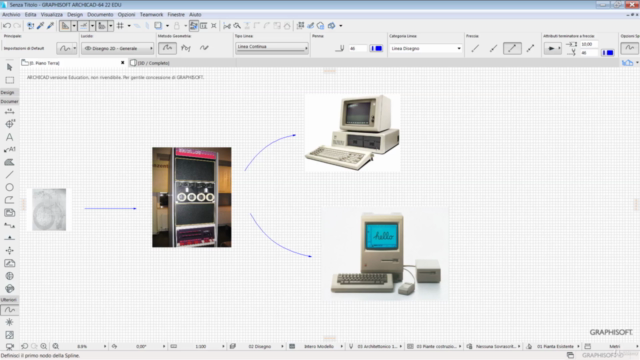
Task: Select the Dimension tool in toolbox
Action: coord(9,111)
